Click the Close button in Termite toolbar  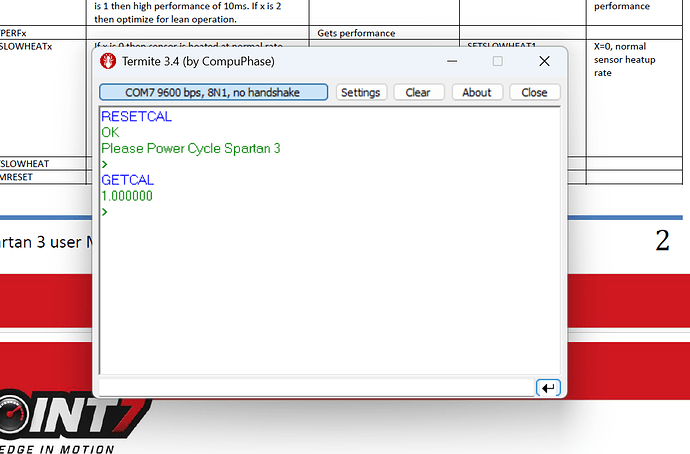535,92
